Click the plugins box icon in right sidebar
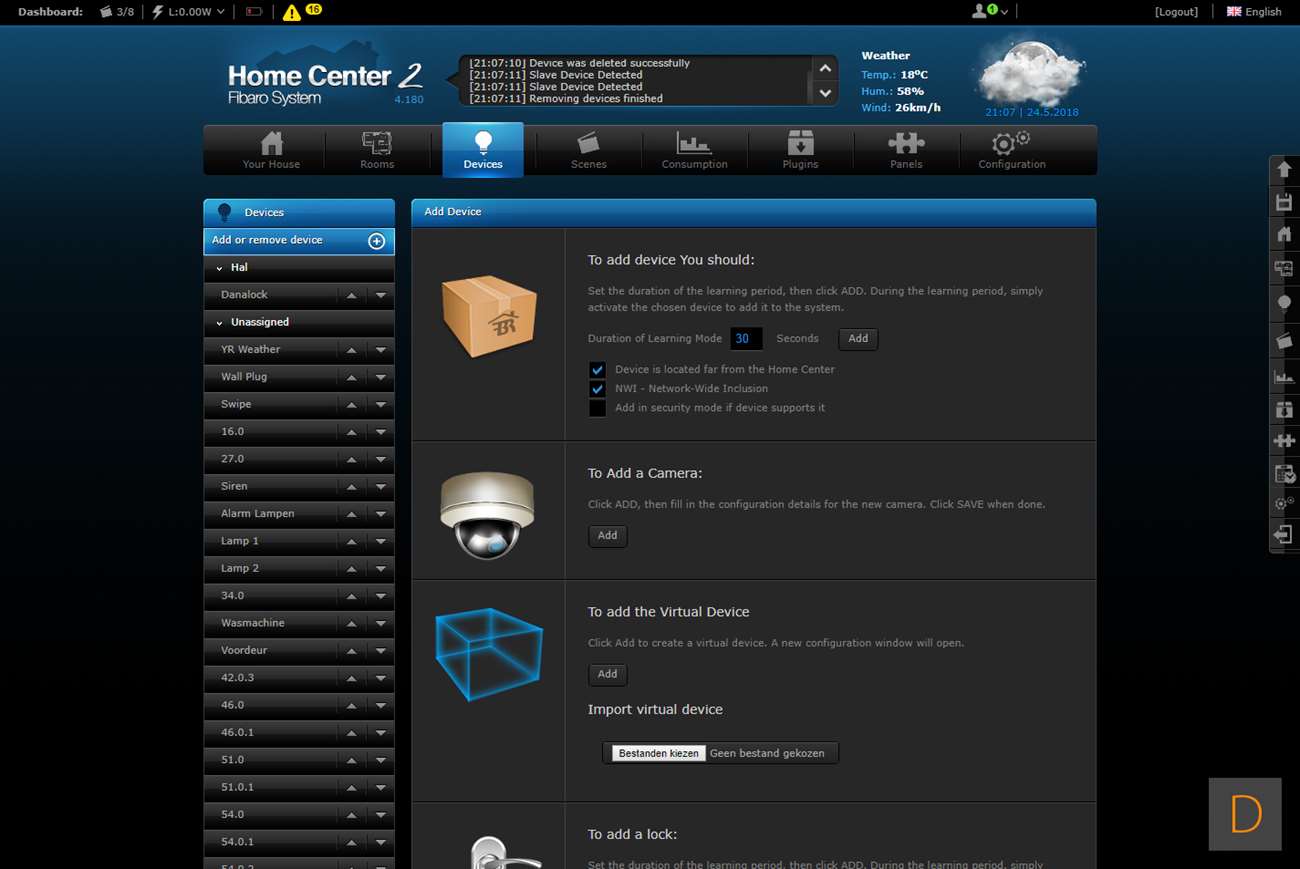 pyautogui.click(x=1284, y=409)
